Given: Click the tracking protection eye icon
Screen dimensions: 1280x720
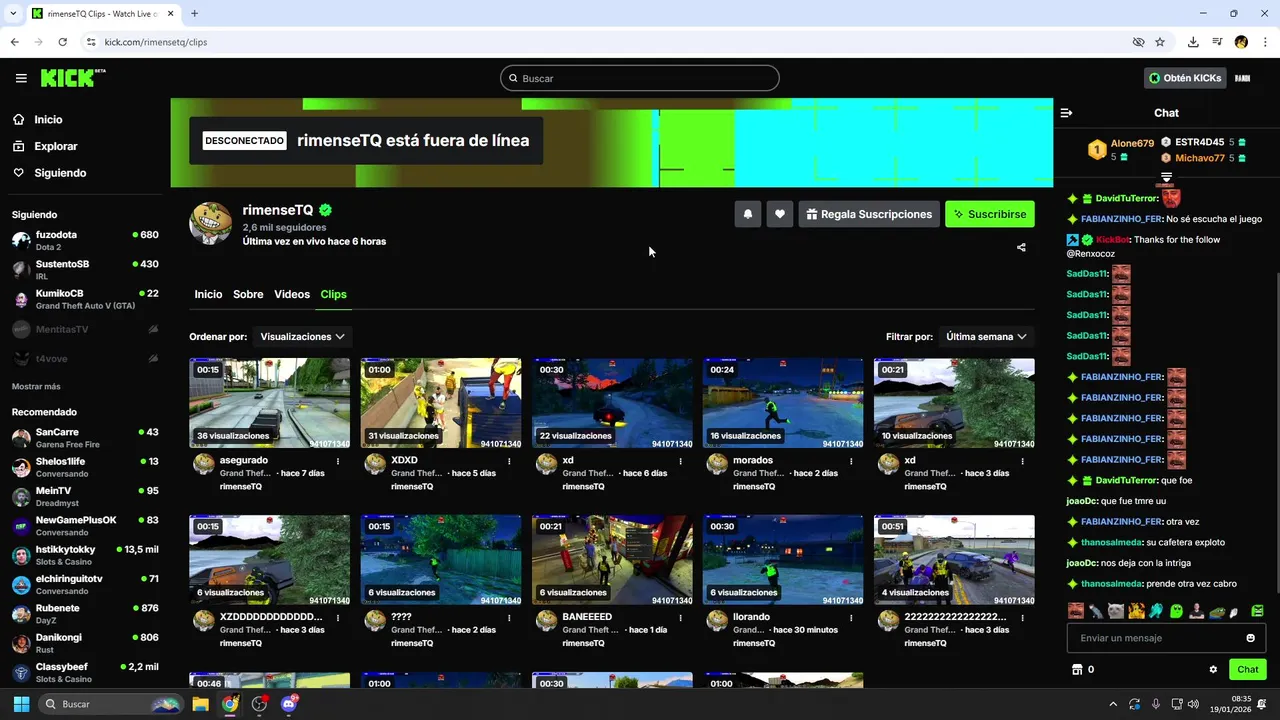Looking at the screenshot, I should 1138,42.
